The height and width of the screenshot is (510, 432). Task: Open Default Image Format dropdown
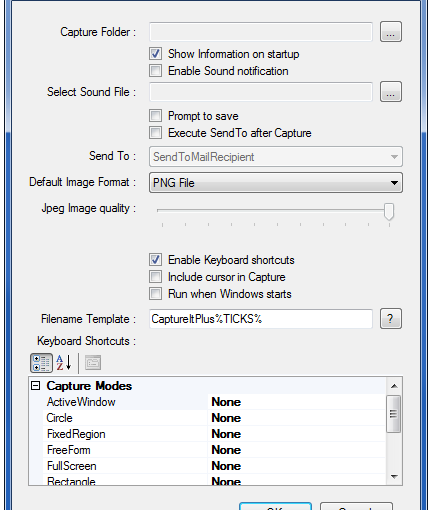click(x=276, y=183)
